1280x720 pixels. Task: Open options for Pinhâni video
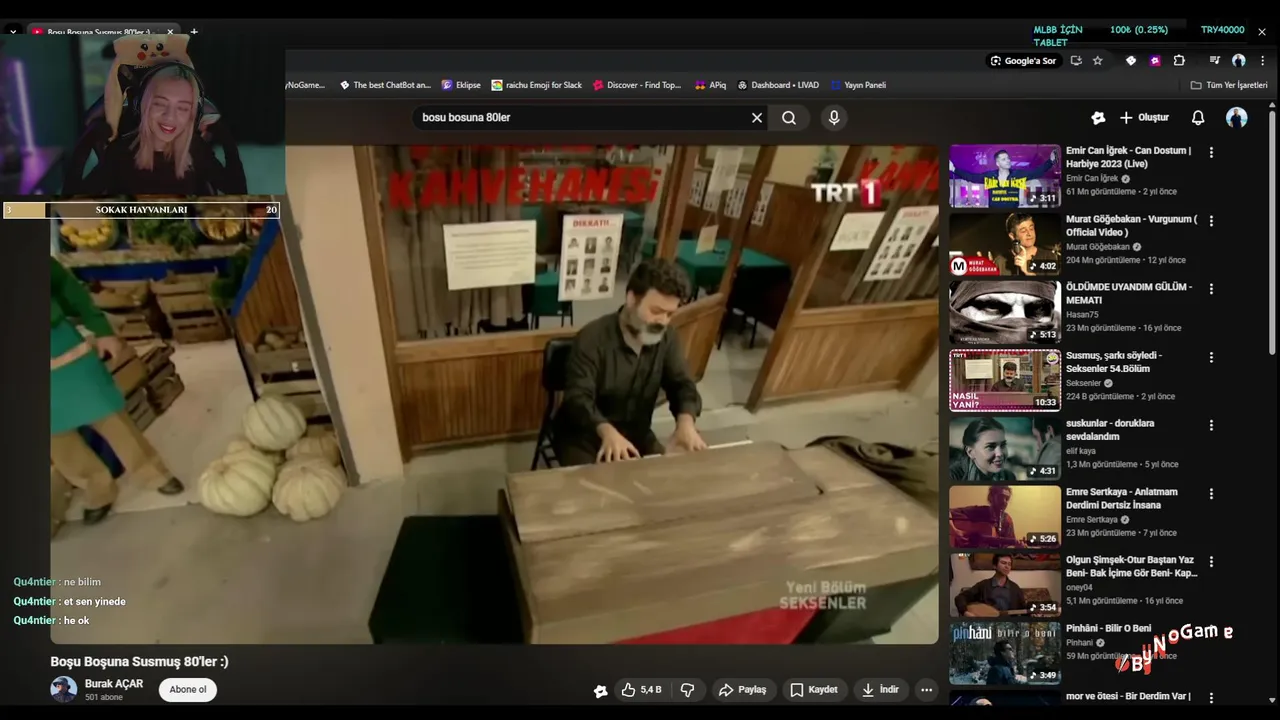click(1211, 629)
